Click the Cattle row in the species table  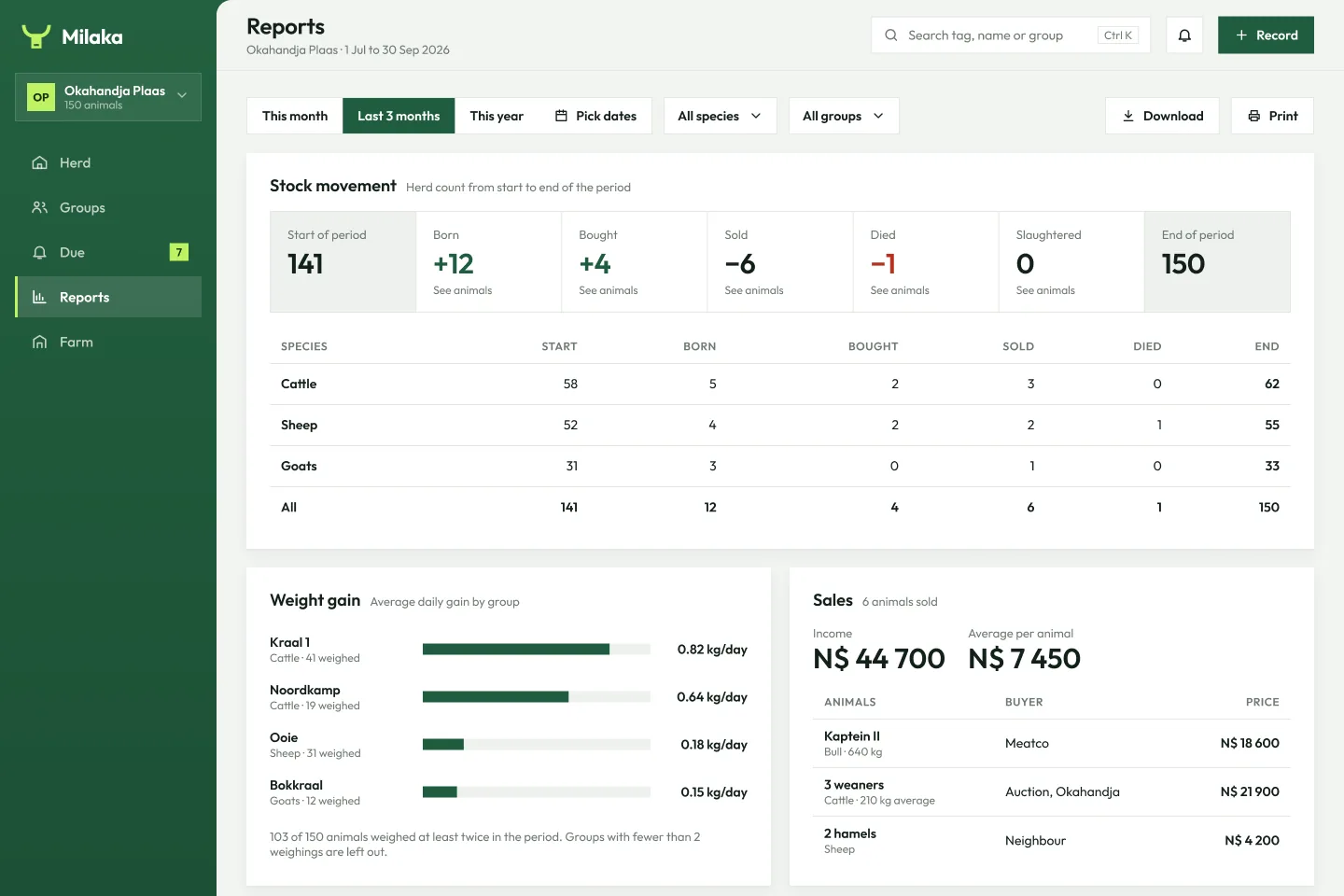[780, 384]
